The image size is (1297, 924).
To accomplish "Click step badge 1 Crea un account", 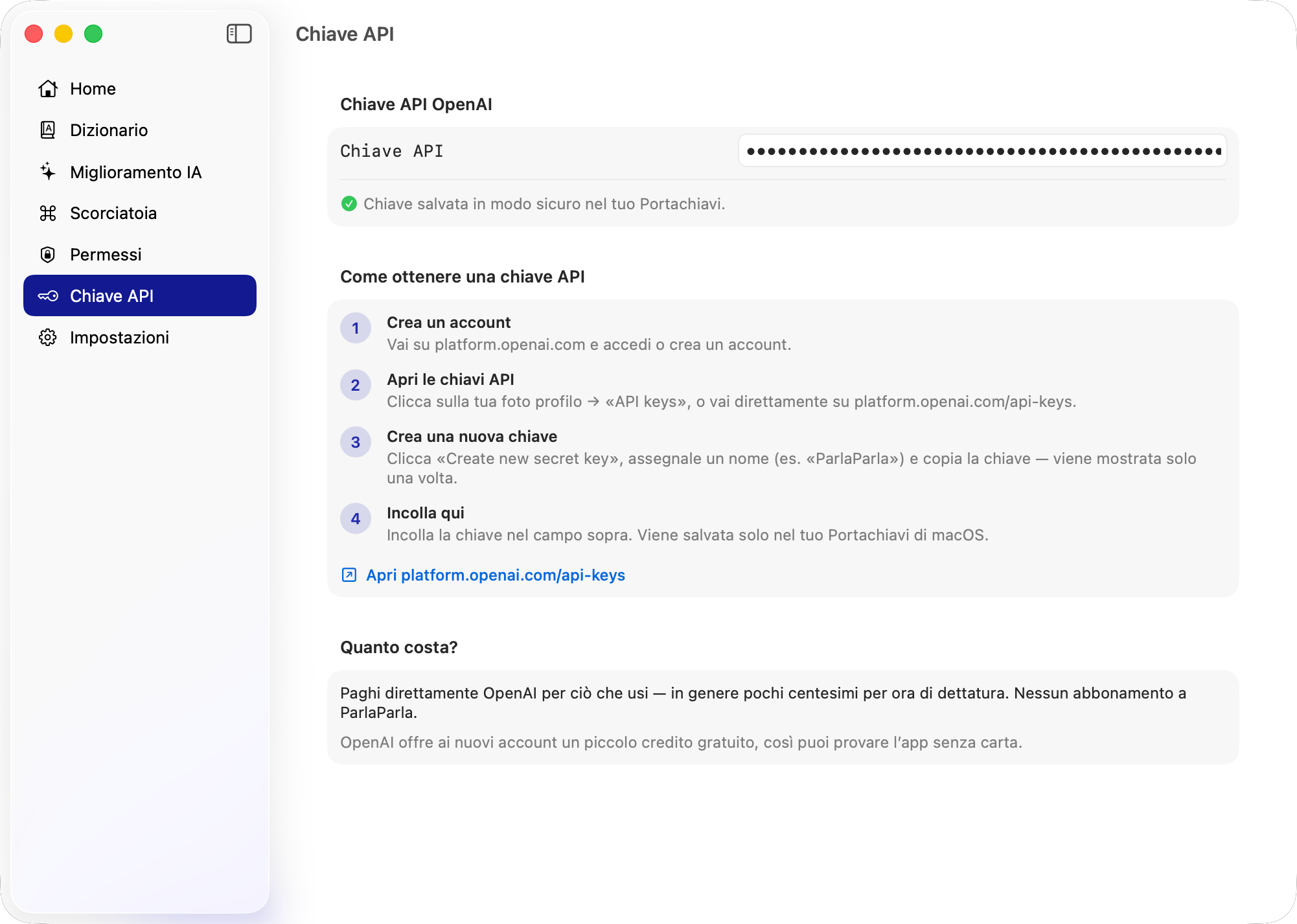I will coord(355,329).
